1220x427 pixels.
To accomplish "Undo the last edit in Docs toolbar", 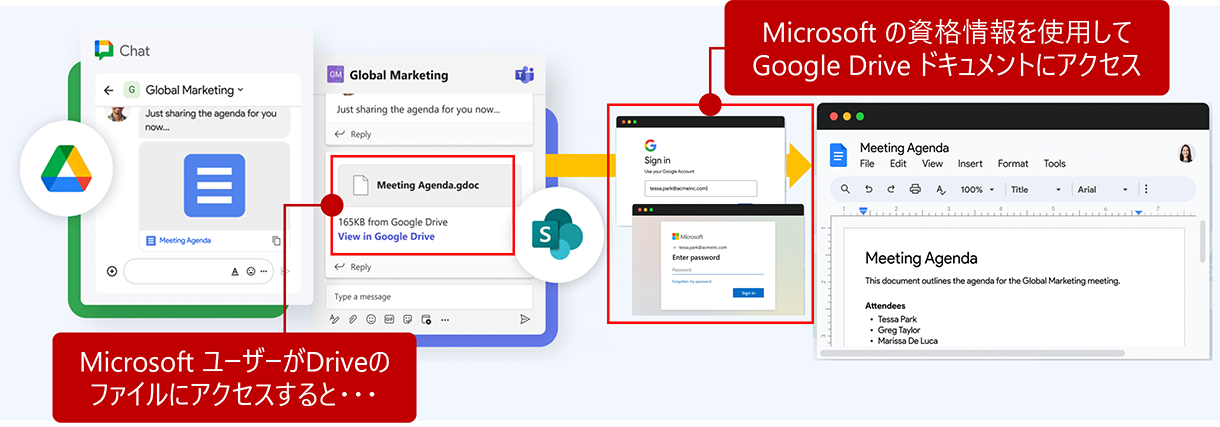I will pos(868,189).
